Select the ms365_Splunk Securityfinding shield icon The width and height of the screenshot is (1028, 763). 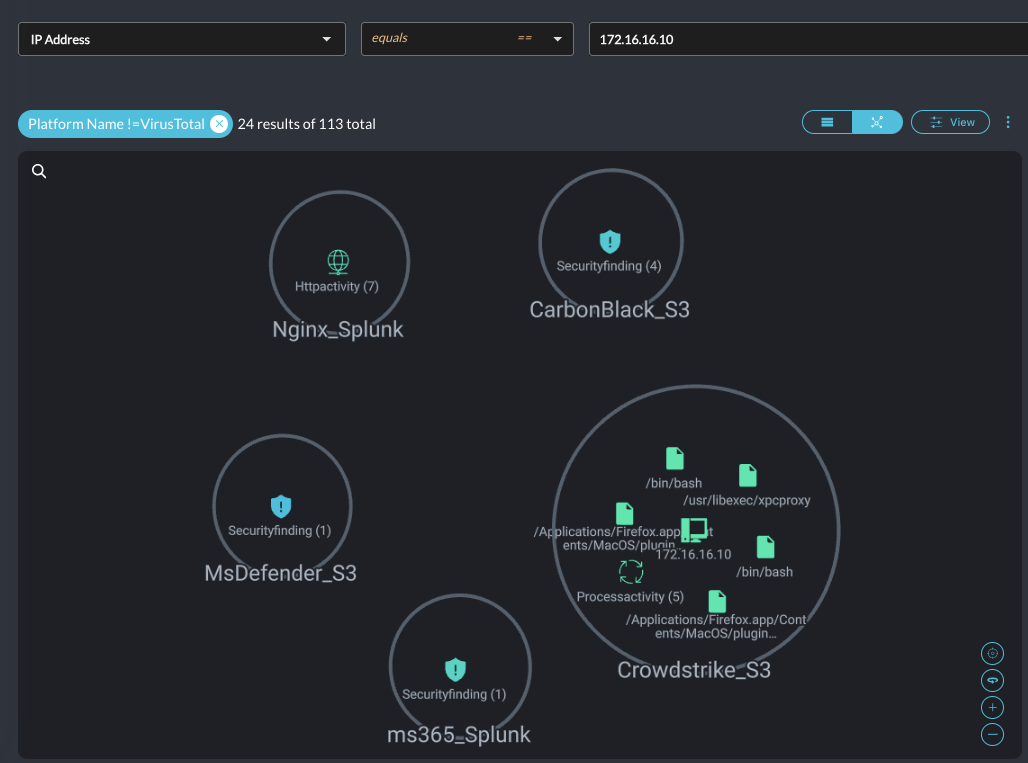(x=456, y=670)
